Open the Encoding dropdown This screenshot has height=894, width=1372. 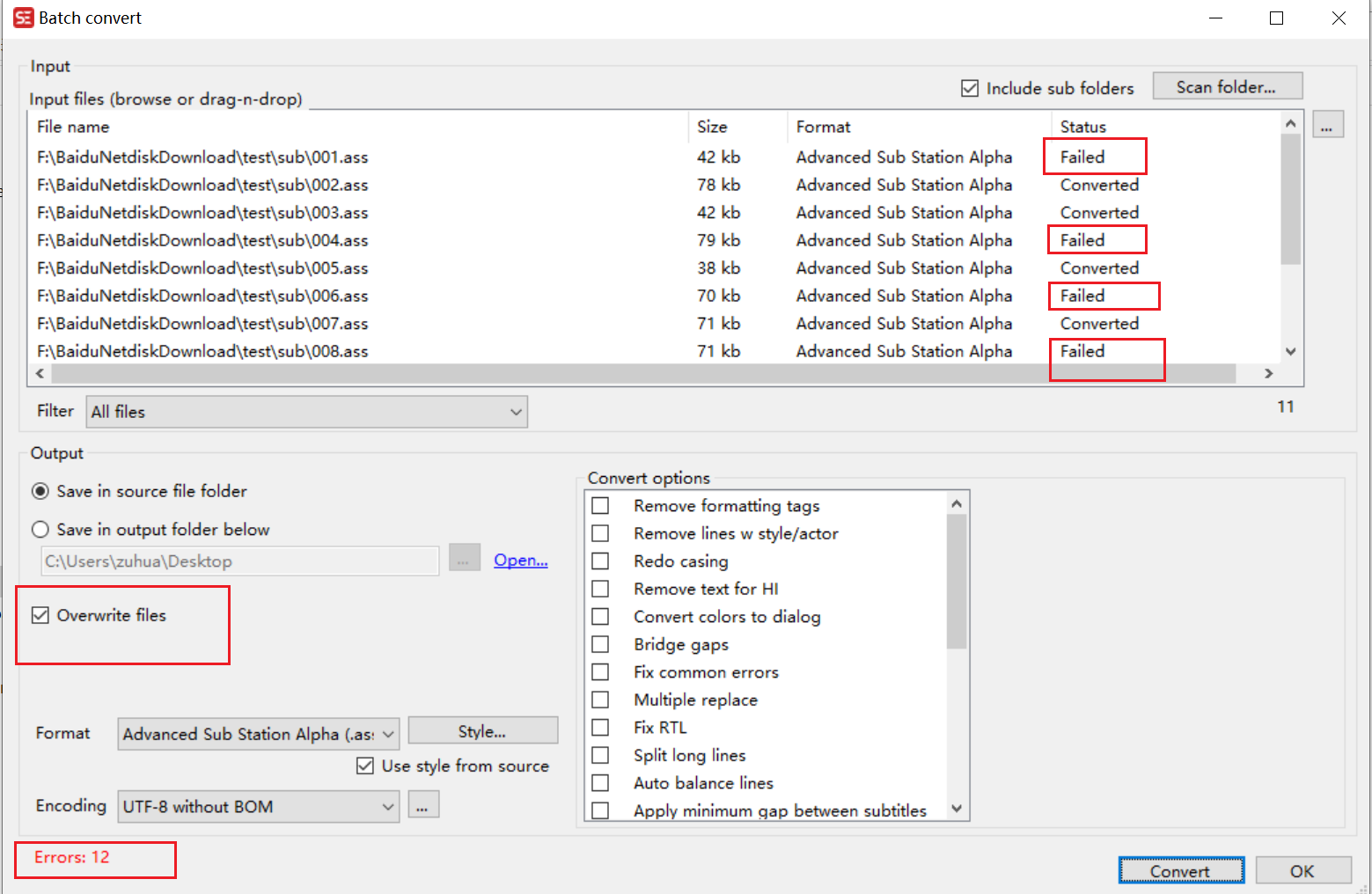tap(388, 806)
